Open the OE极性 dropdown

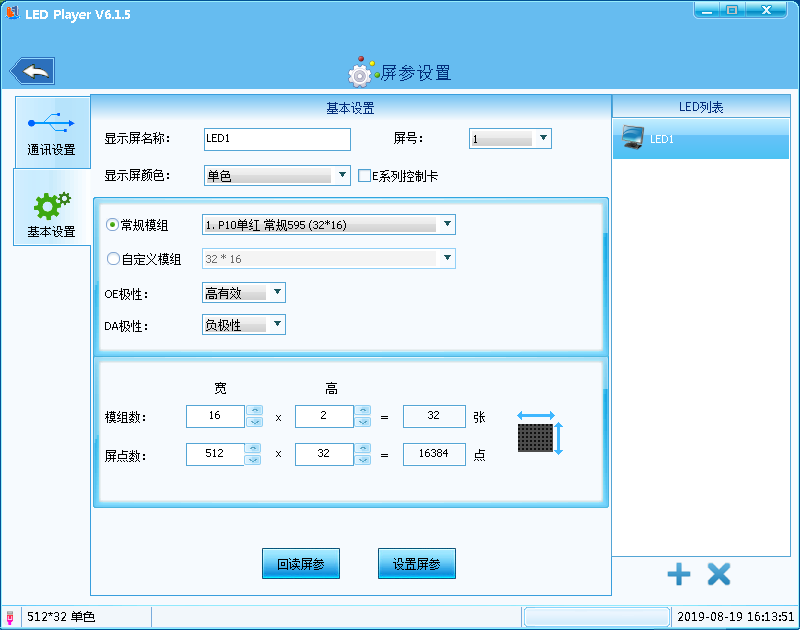pyautogui.click(x=277, y=293)
